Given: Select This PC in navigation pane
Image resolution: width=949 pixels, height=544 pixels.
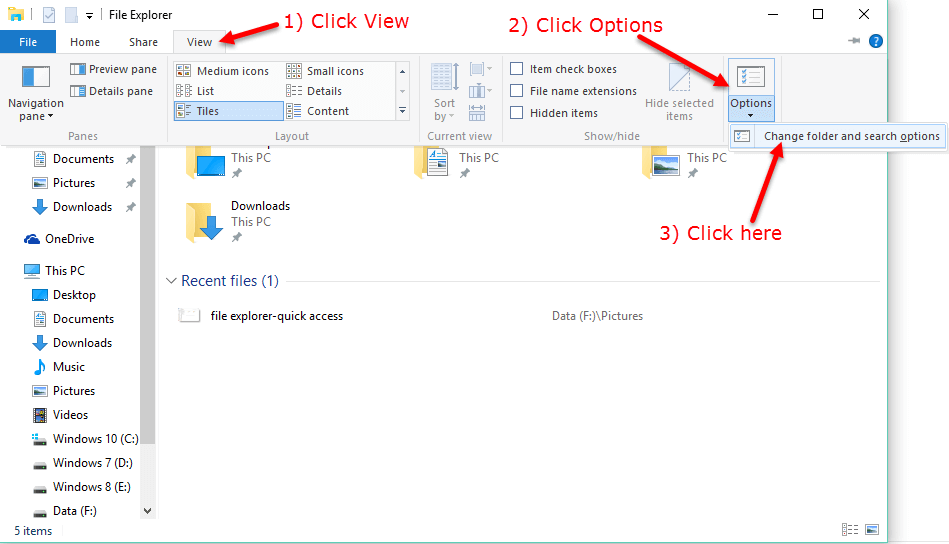Looking at the screenshot, I should click(x=54, y=270).
